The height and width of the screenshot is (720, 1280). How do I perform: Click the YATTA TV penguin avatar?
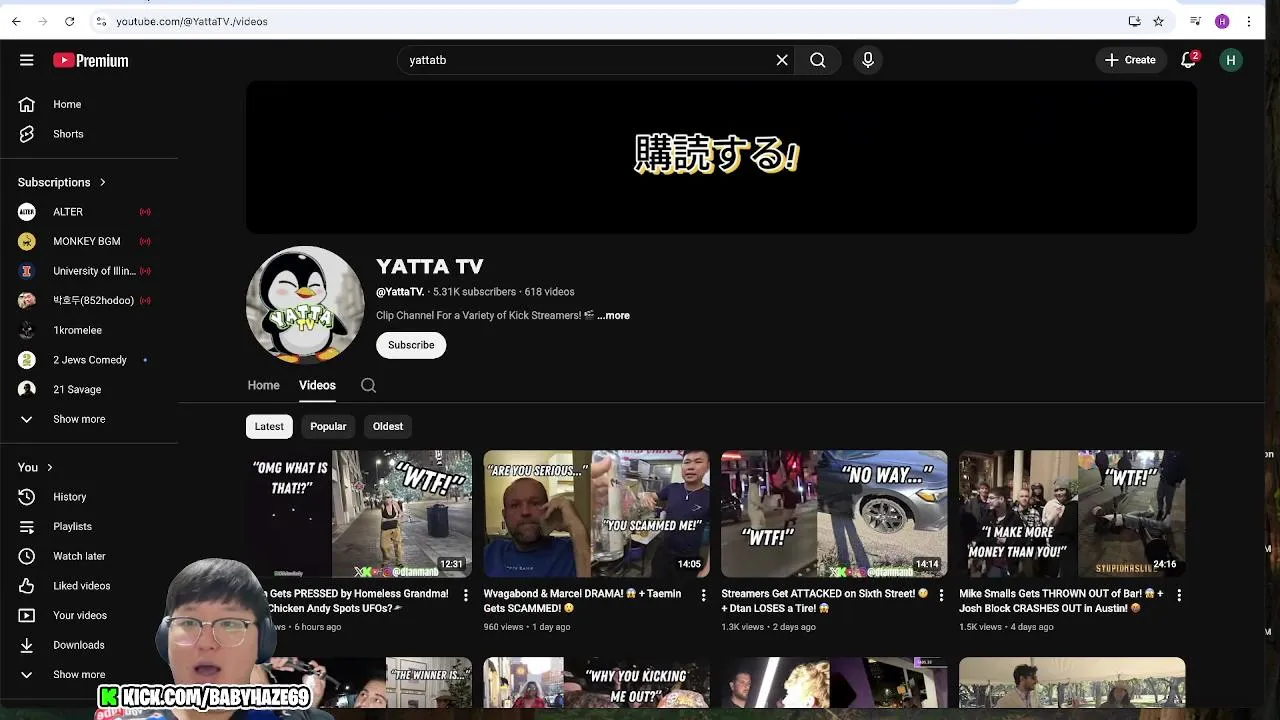tap(305, 305)
